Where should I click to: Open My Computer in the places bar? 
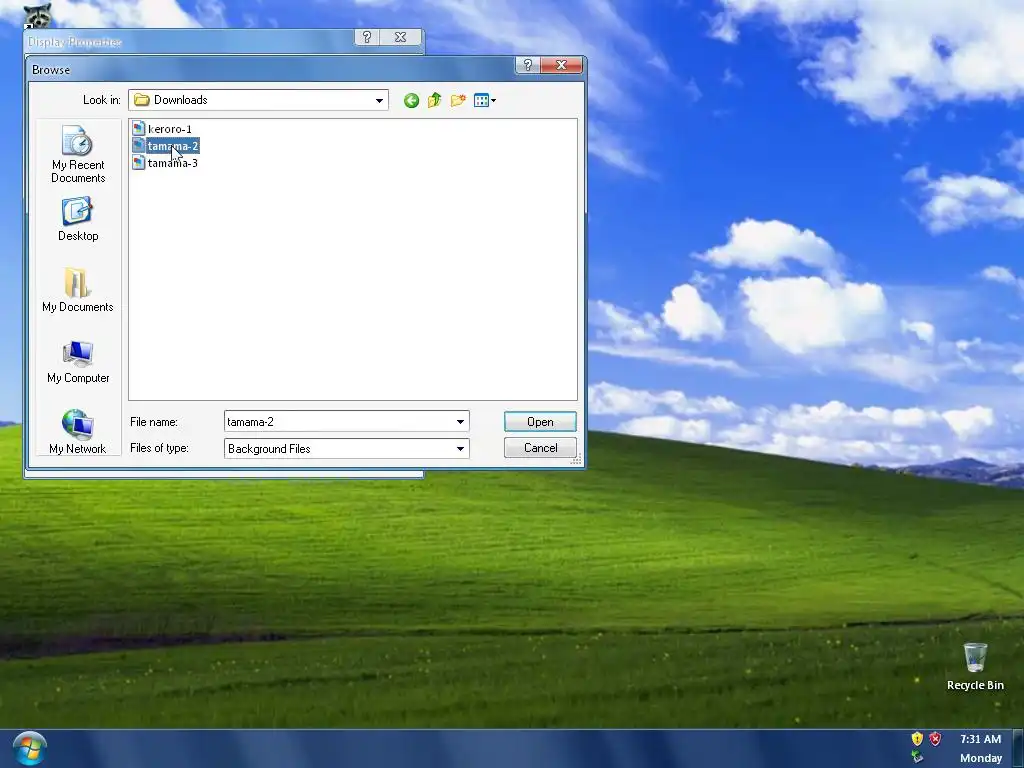click(x=78, y=361)
